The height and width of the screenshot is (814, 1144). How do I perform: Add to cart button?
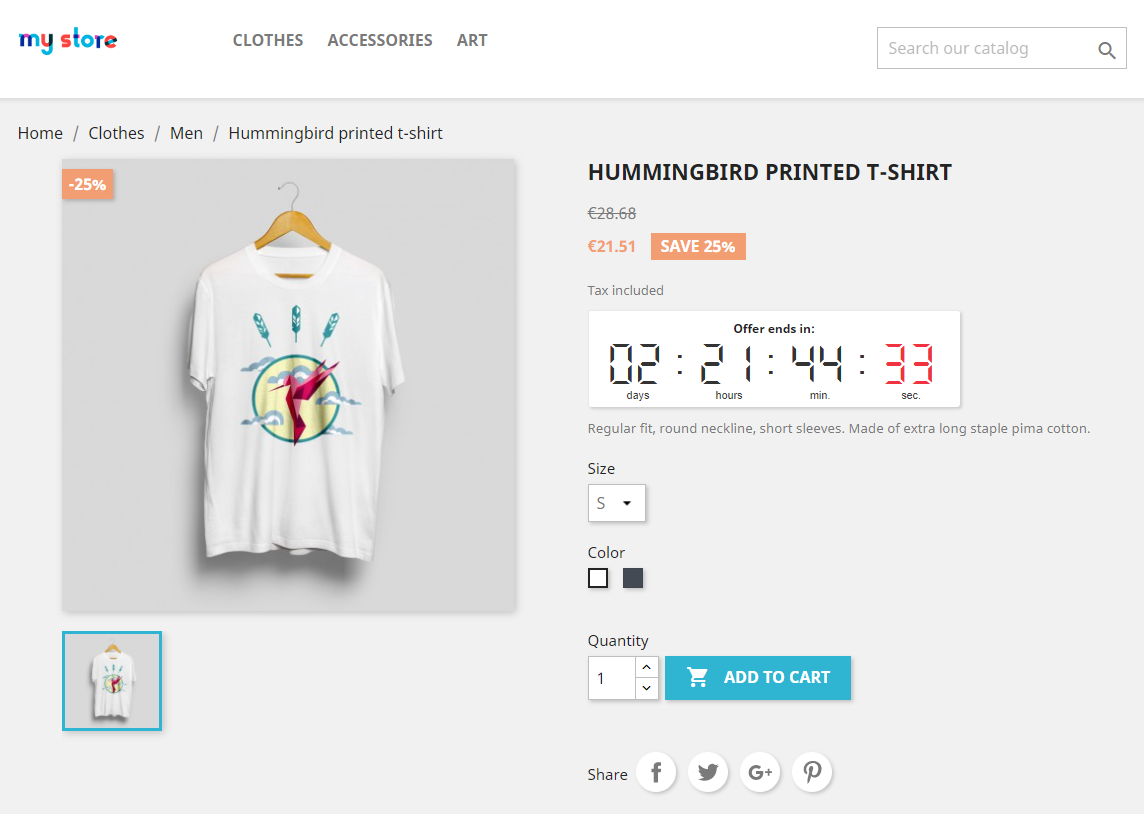[757, 678]
